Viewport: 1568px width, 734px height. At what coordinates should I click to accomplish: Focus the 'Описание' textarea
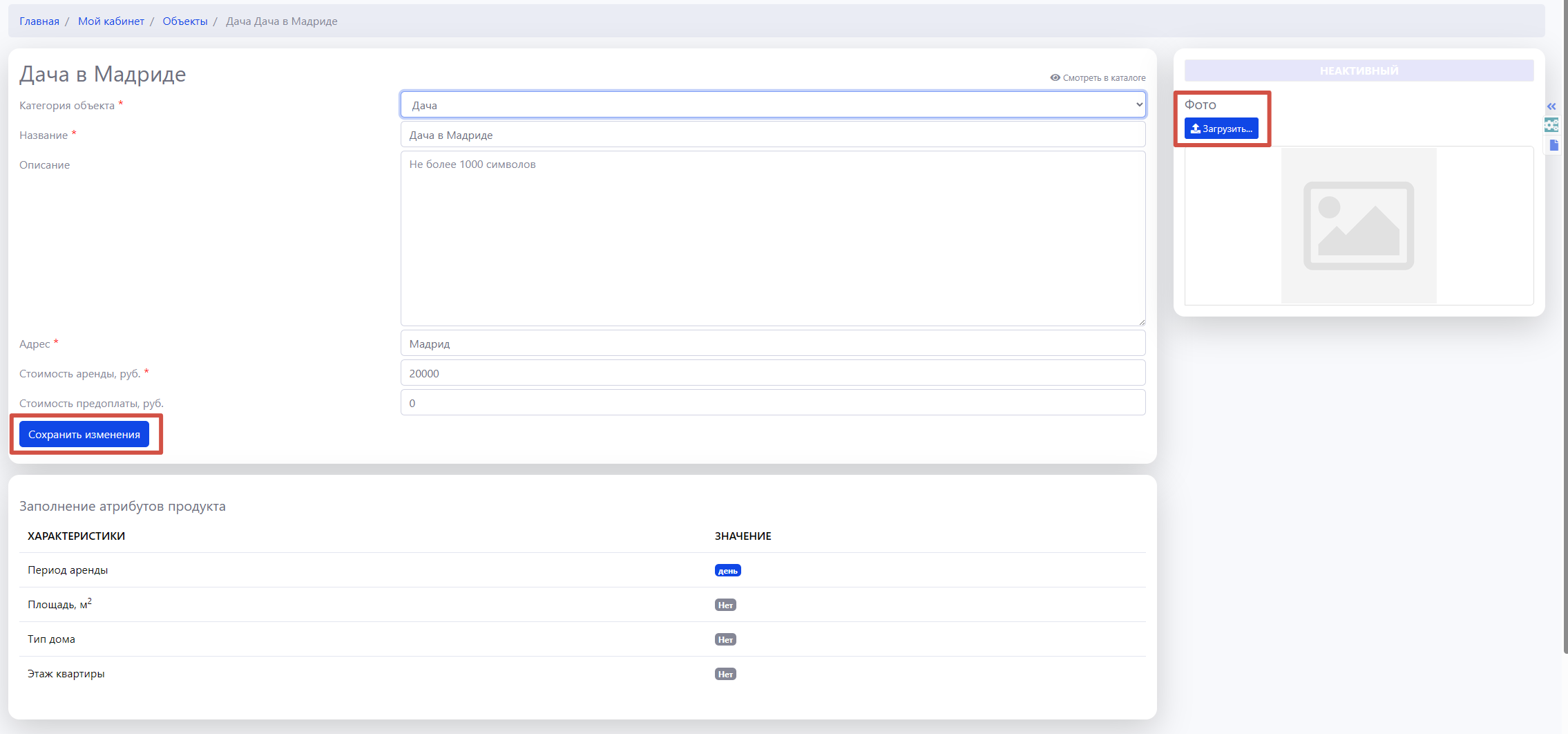click(x=772, y=238)
